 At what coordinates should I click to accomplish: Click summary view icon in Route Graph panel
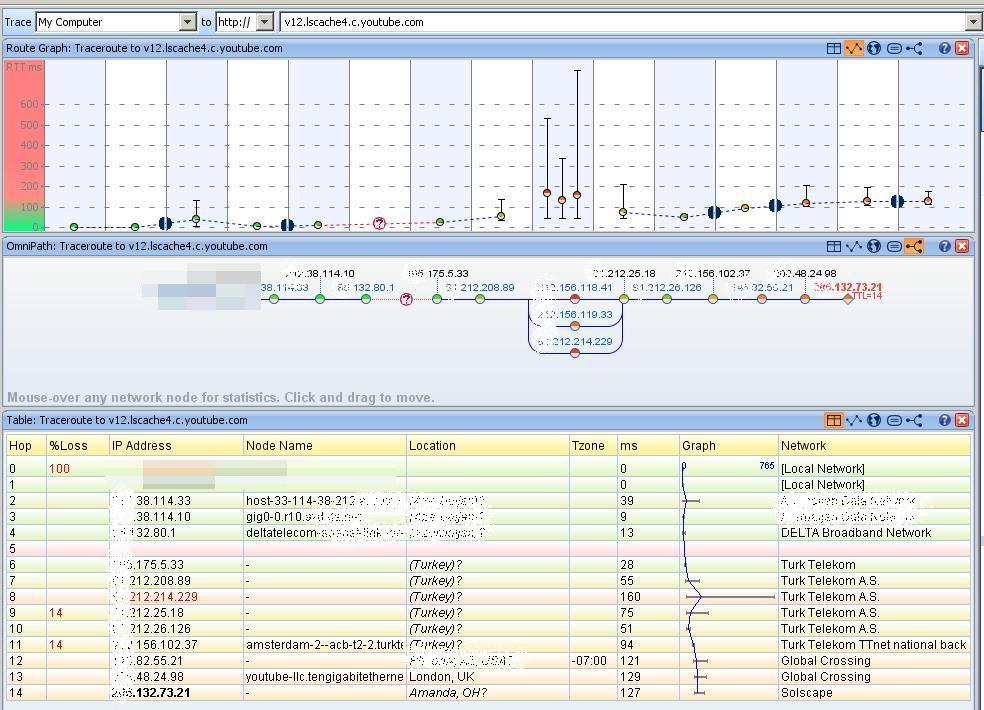click(x=894, y=48)
